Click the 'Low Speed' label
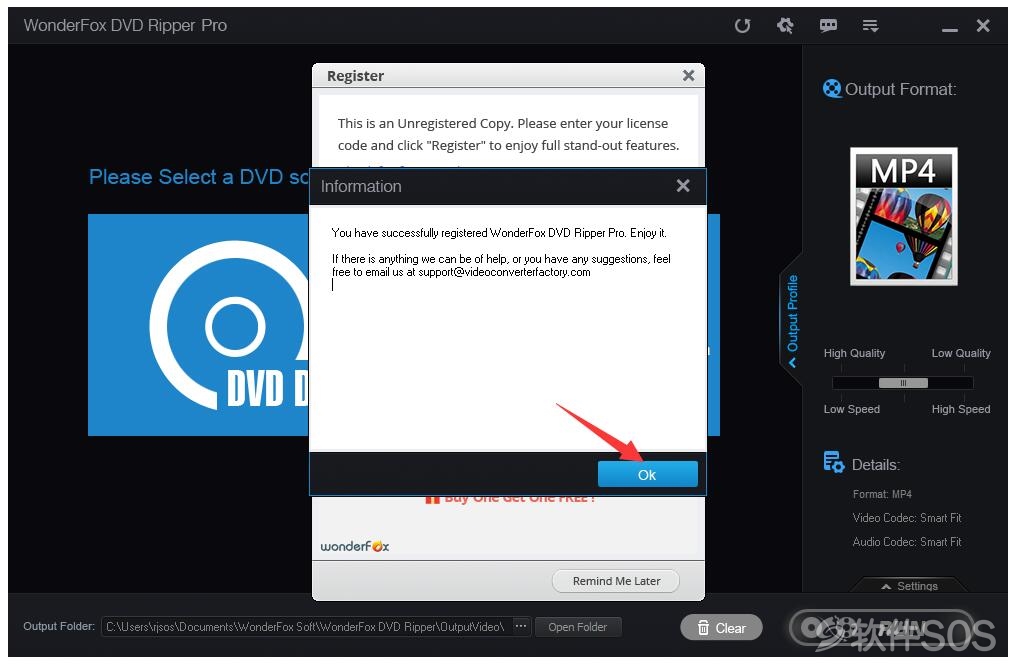1012x664 pixels. (x=851, y=408)
